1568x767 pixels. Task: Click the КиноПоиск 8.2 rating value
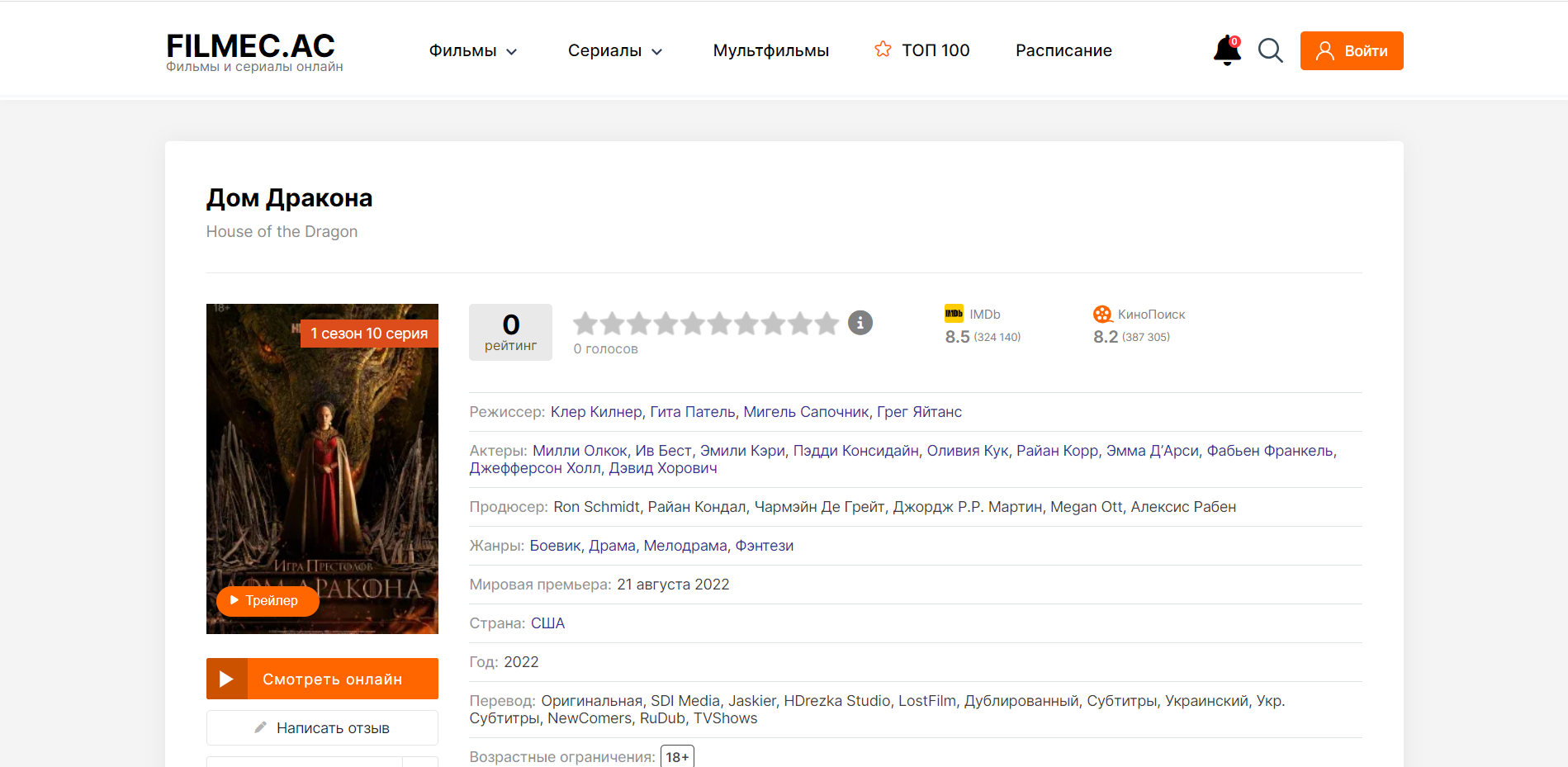click(x=1106, y=337)
